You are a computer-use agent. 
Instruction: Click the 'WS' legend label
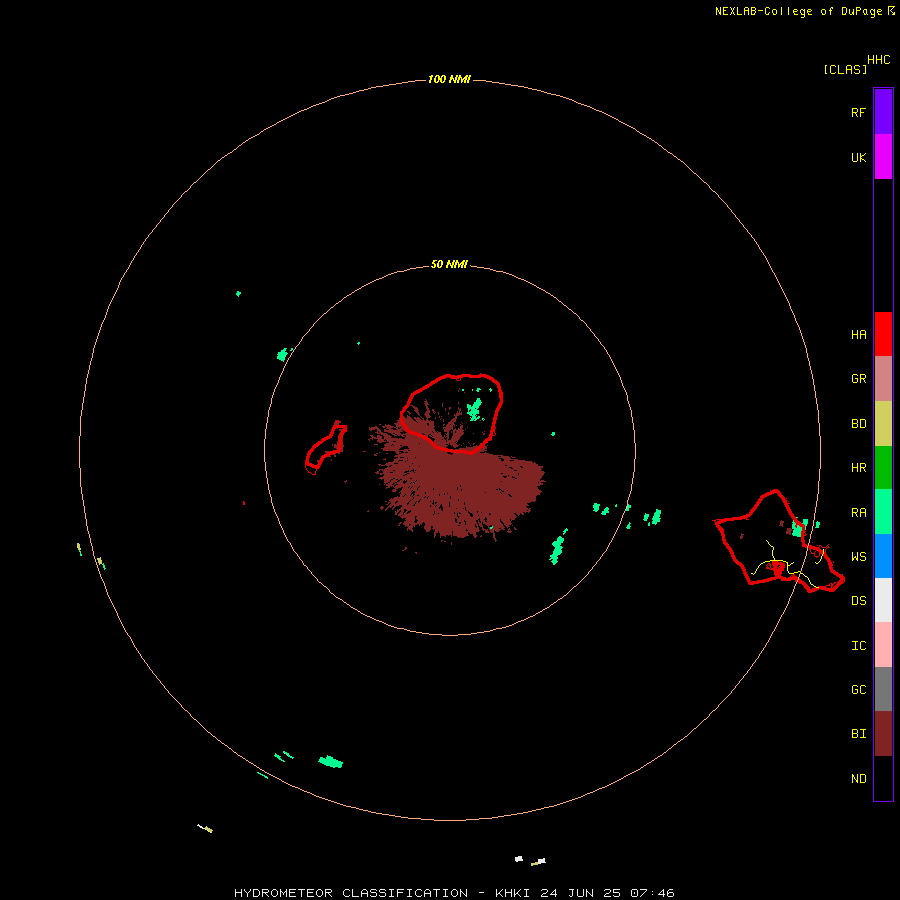[x=858, y=557]
